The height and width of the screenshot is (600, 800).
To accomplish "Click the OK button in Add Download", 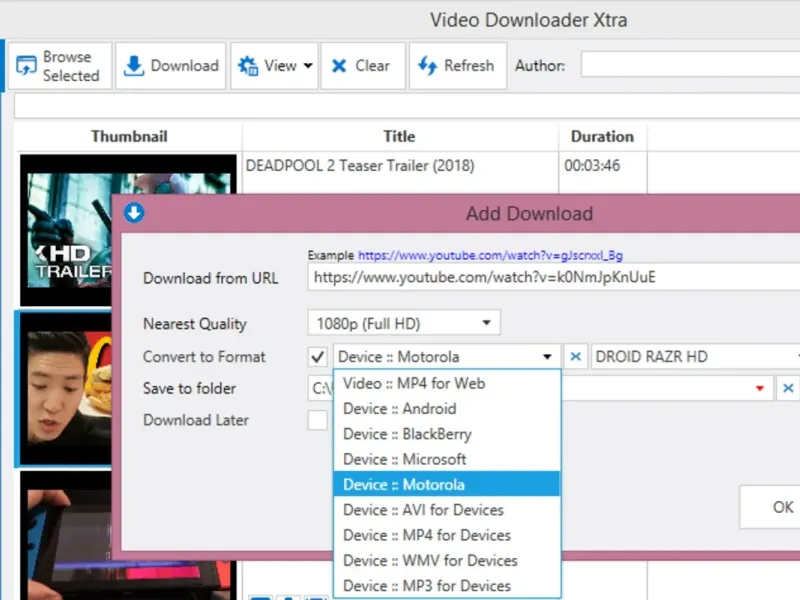I will click(770, 507).
